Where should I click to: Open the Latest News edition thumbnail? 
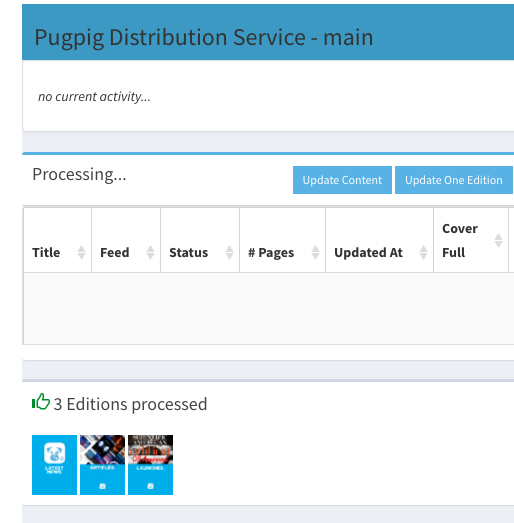point(54,465)
